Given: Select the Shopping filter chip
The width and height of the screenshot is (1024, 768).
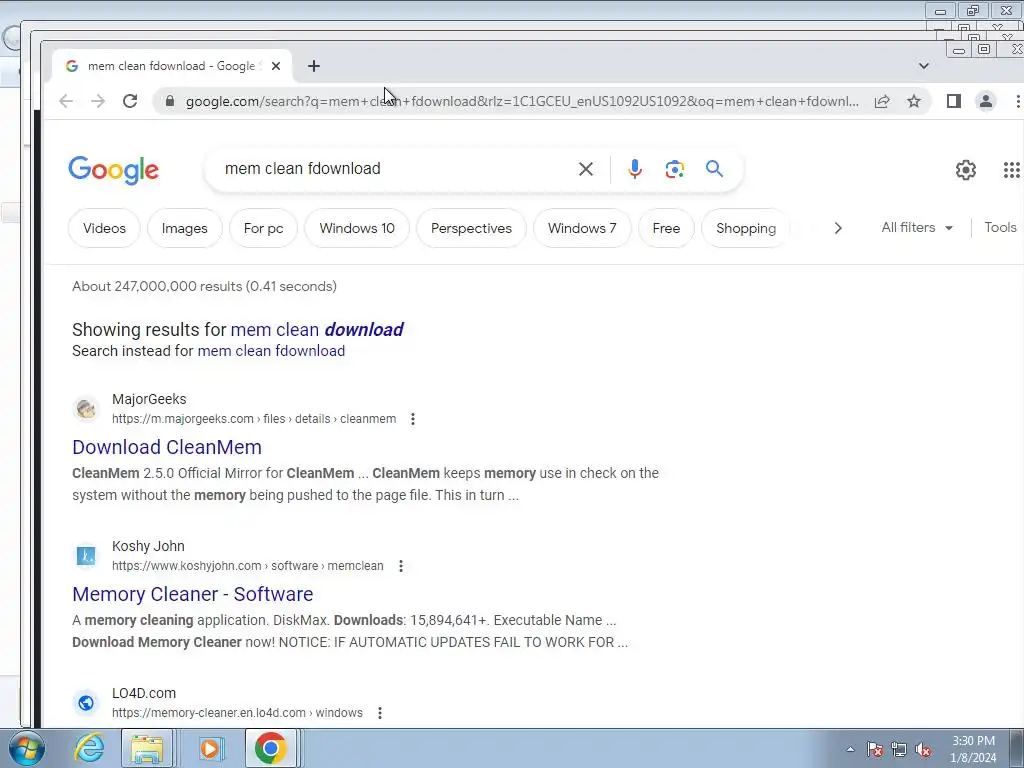Looking at the screenshot, I should pyautogui.click(x=746, y=228).
